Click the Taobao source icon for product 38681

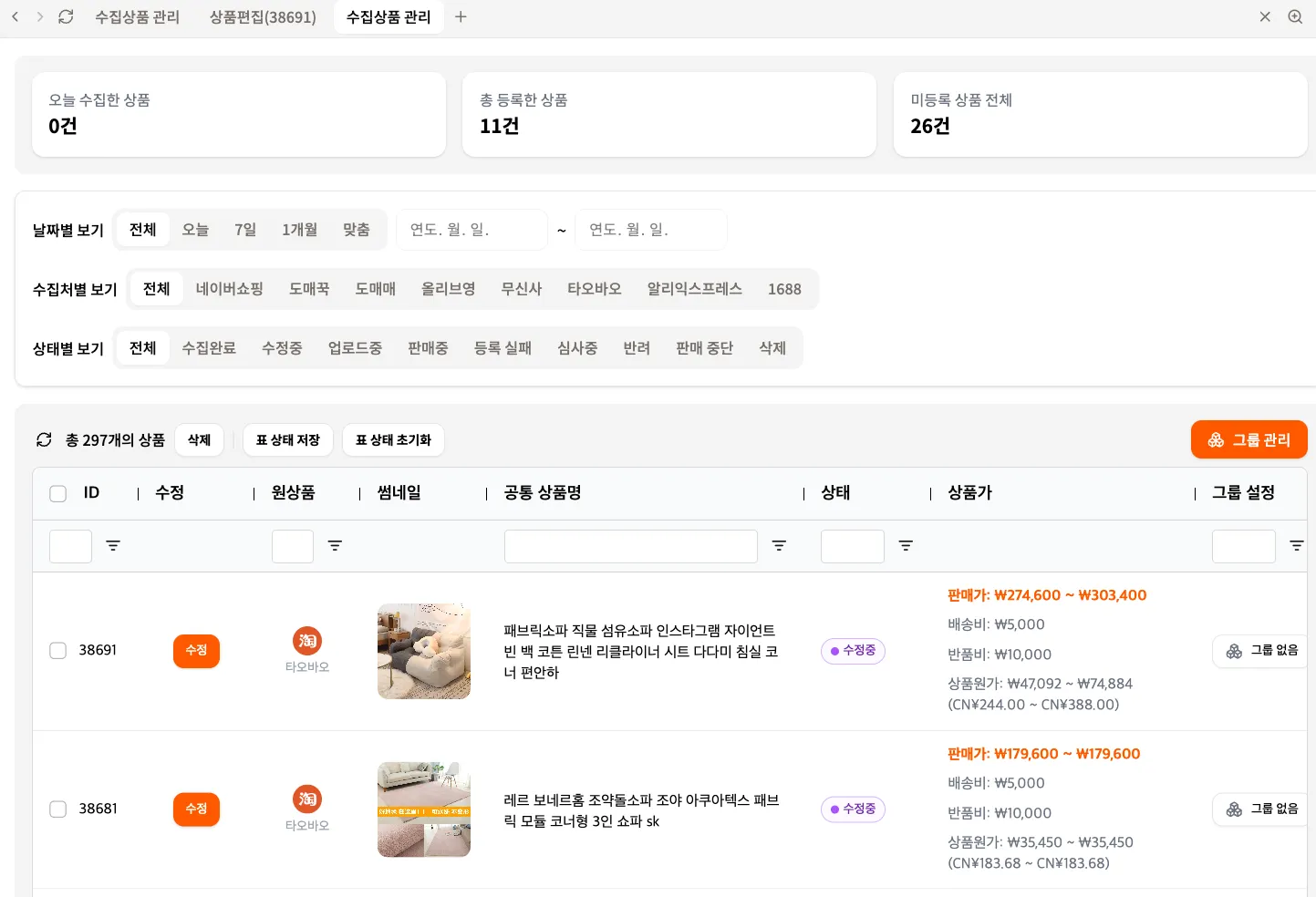(307, 799)
